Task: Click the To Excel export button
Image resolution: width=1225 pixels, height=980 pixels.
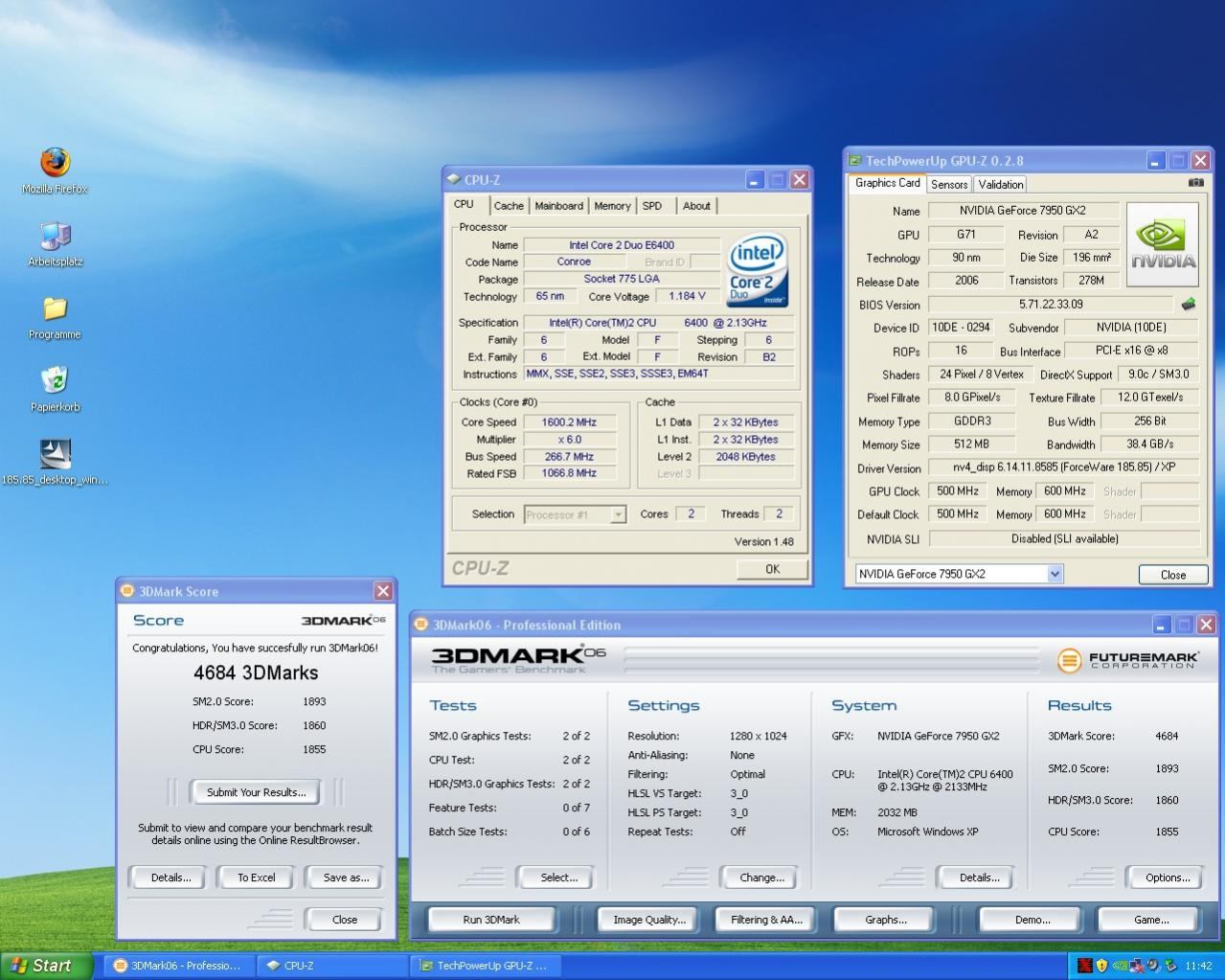Action: point(256,877)
